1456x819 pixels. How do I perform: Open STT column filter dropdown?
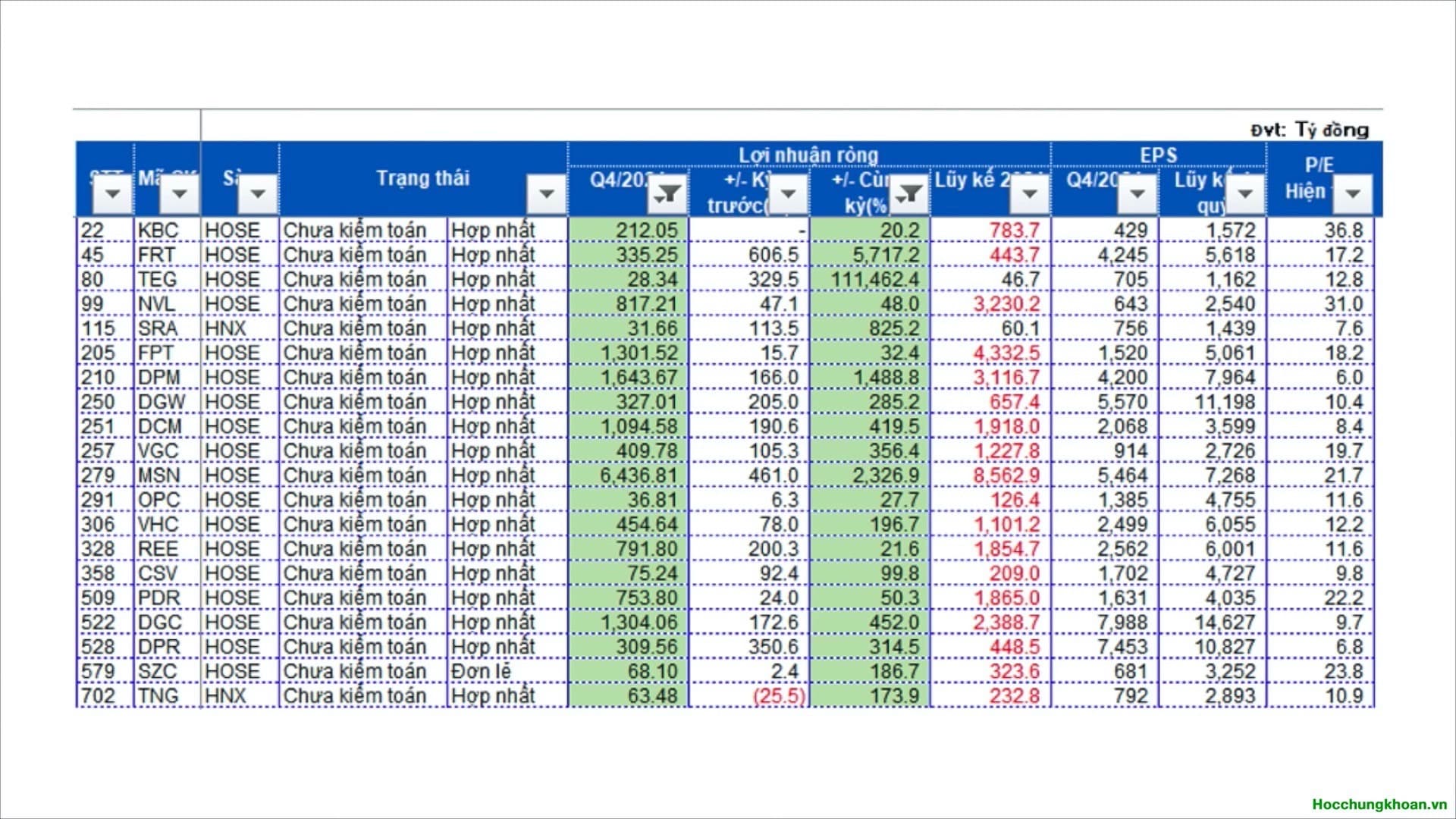113,194
